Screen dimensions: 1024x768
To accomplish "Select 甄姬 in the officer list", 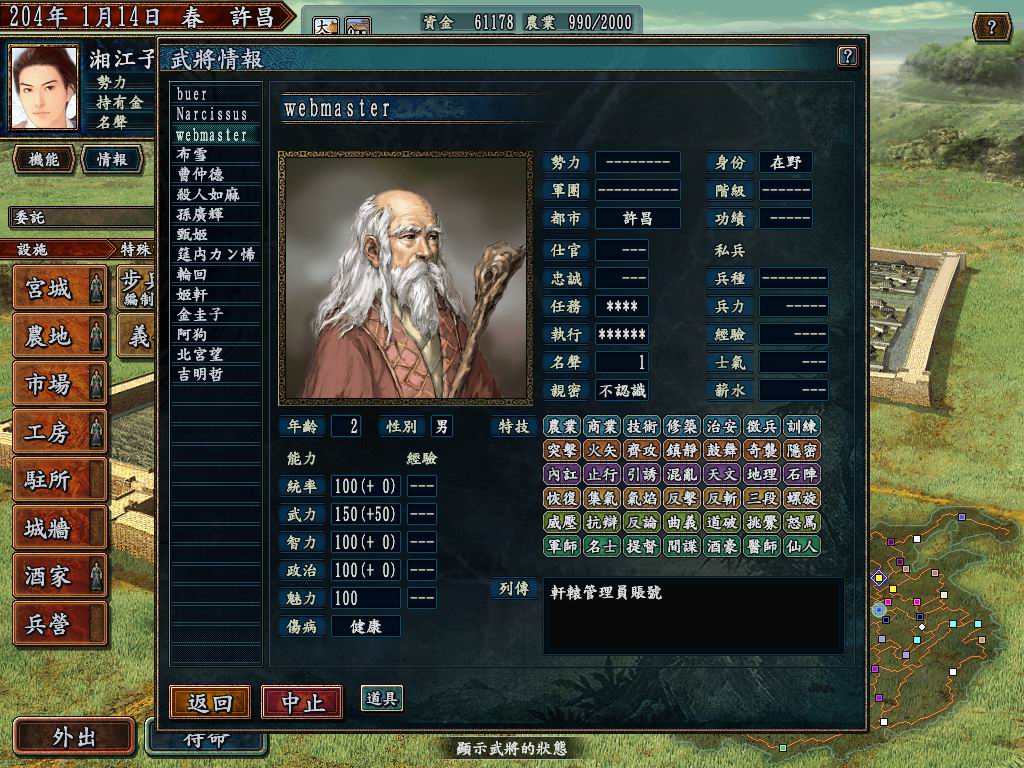I will pos(216,234).
